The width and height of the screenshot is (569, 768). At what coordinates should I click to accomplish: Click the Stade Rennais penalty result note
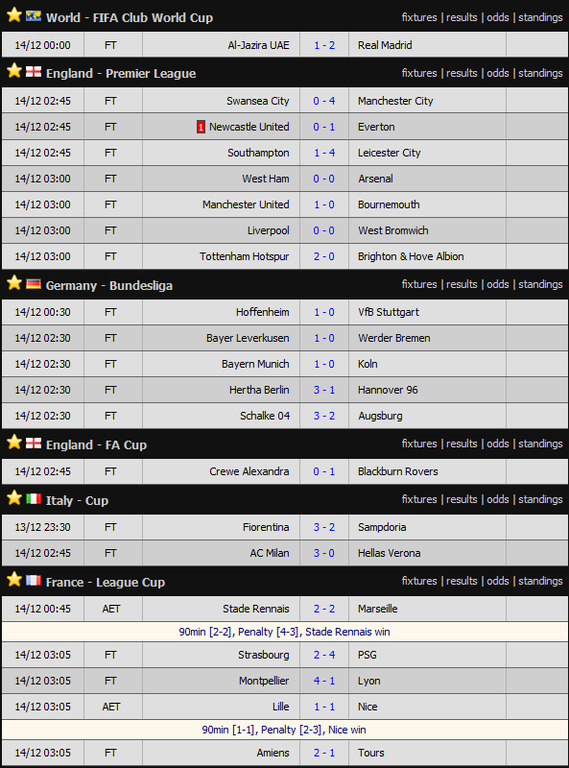pyautogui.click(x=284, y=632)
